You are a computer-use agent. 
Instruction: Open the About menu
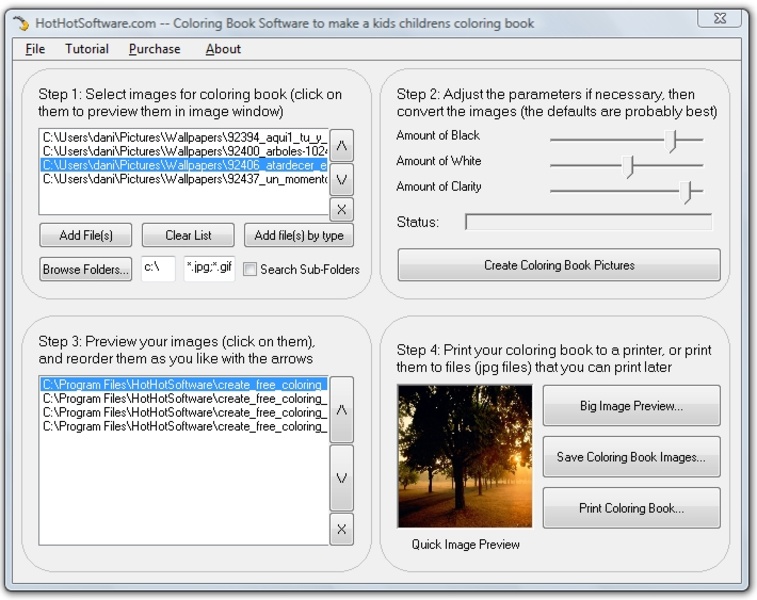tap(223, 49)
